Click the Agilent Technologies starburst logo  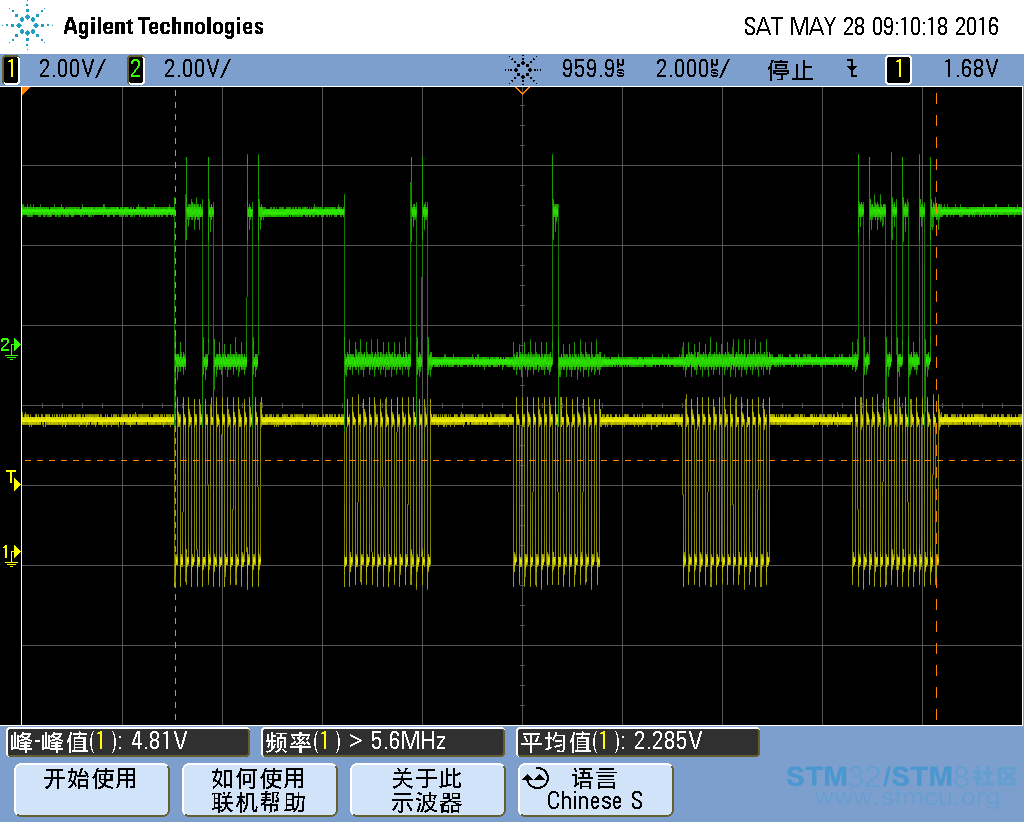pos(27,25)
